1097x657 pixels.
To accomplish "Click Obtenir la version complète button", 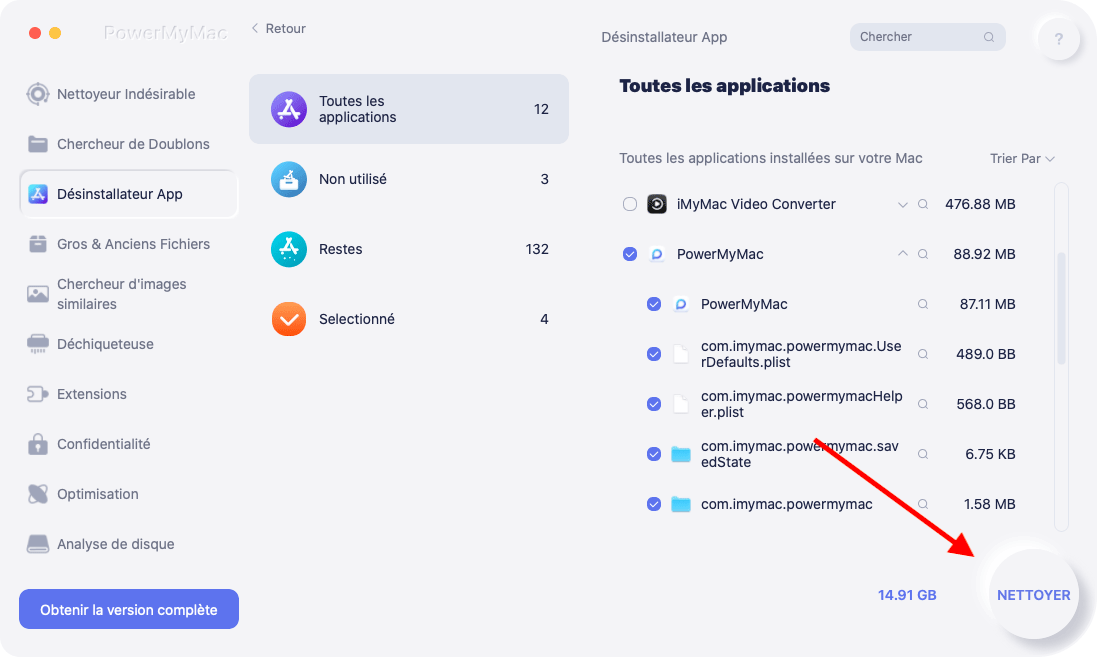I will click(x=129, y=609).
